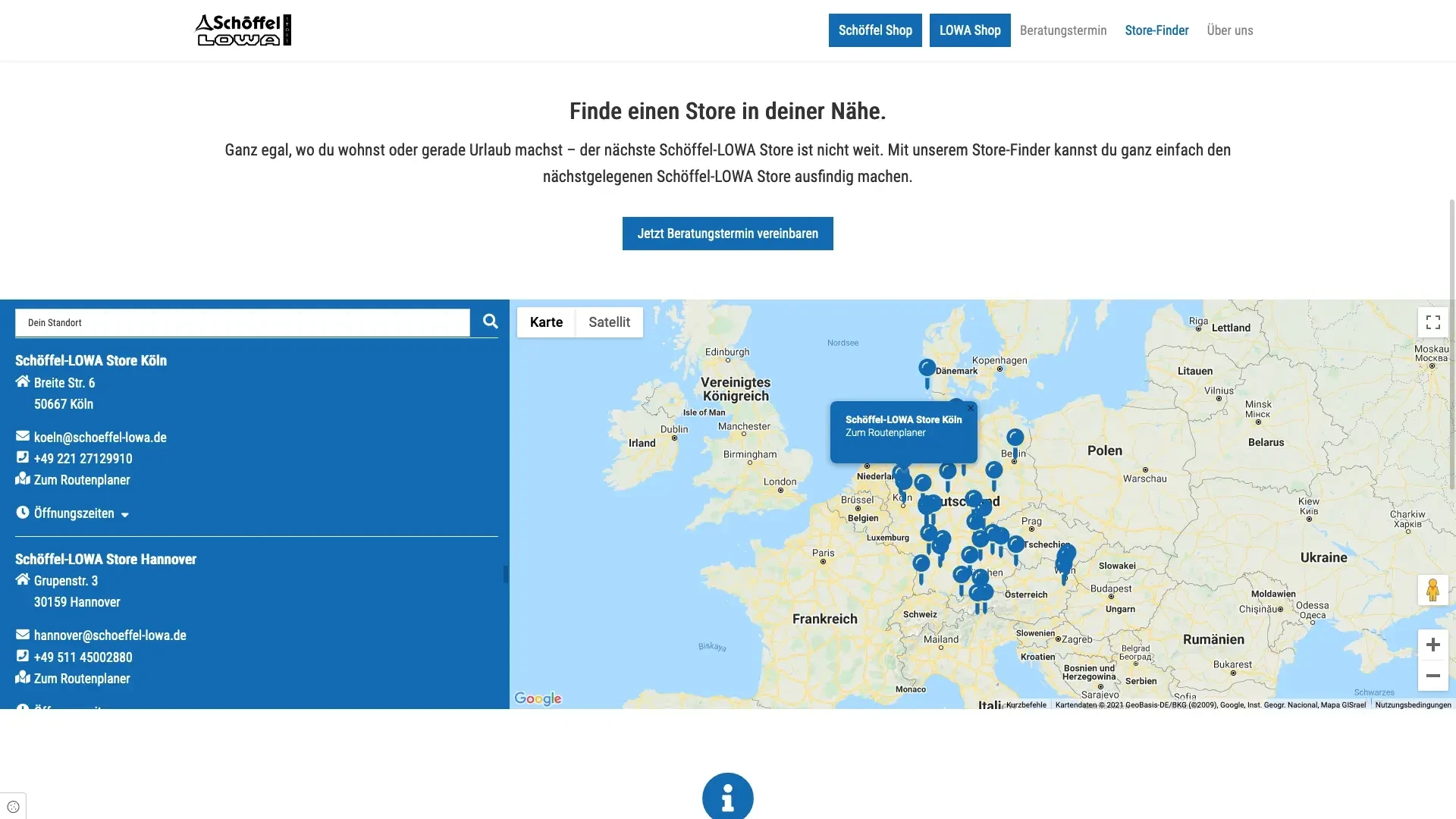Screen dimensions: 1456x819
Task: Switch map to Satellit view
Action: (x=609, y=322)
